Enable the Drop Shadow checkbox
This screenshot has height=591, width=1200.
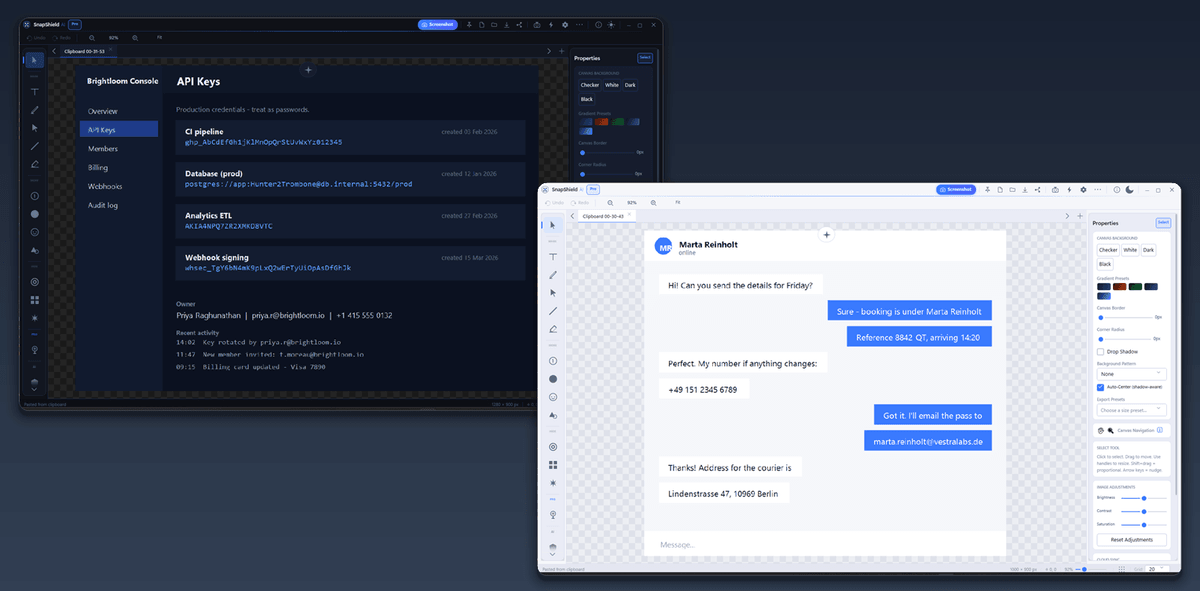point(1100,352)
